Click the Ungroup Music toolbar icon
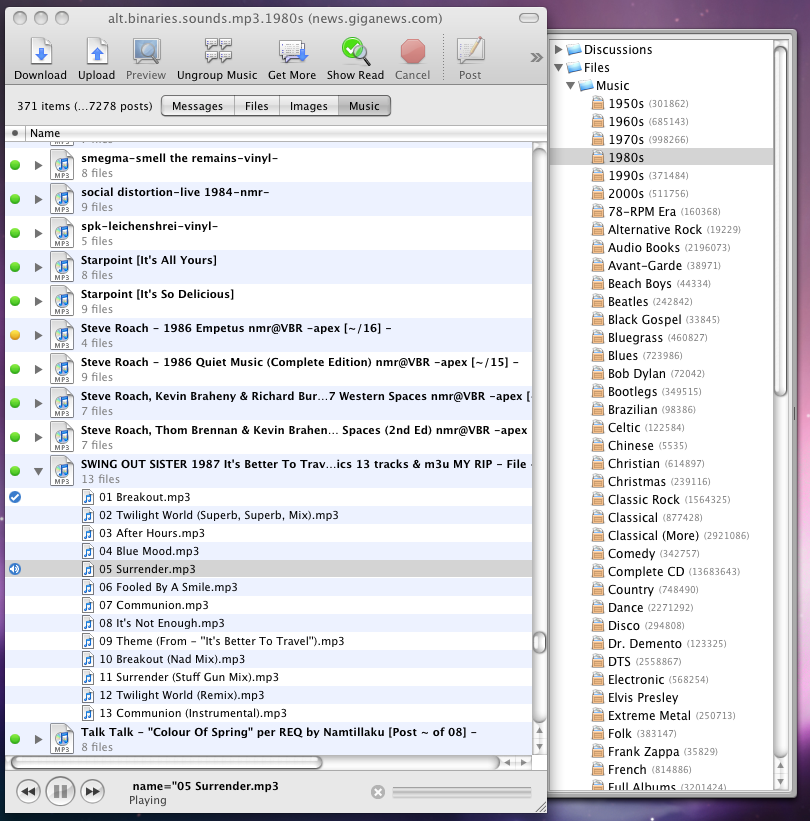 pos(218,51)
